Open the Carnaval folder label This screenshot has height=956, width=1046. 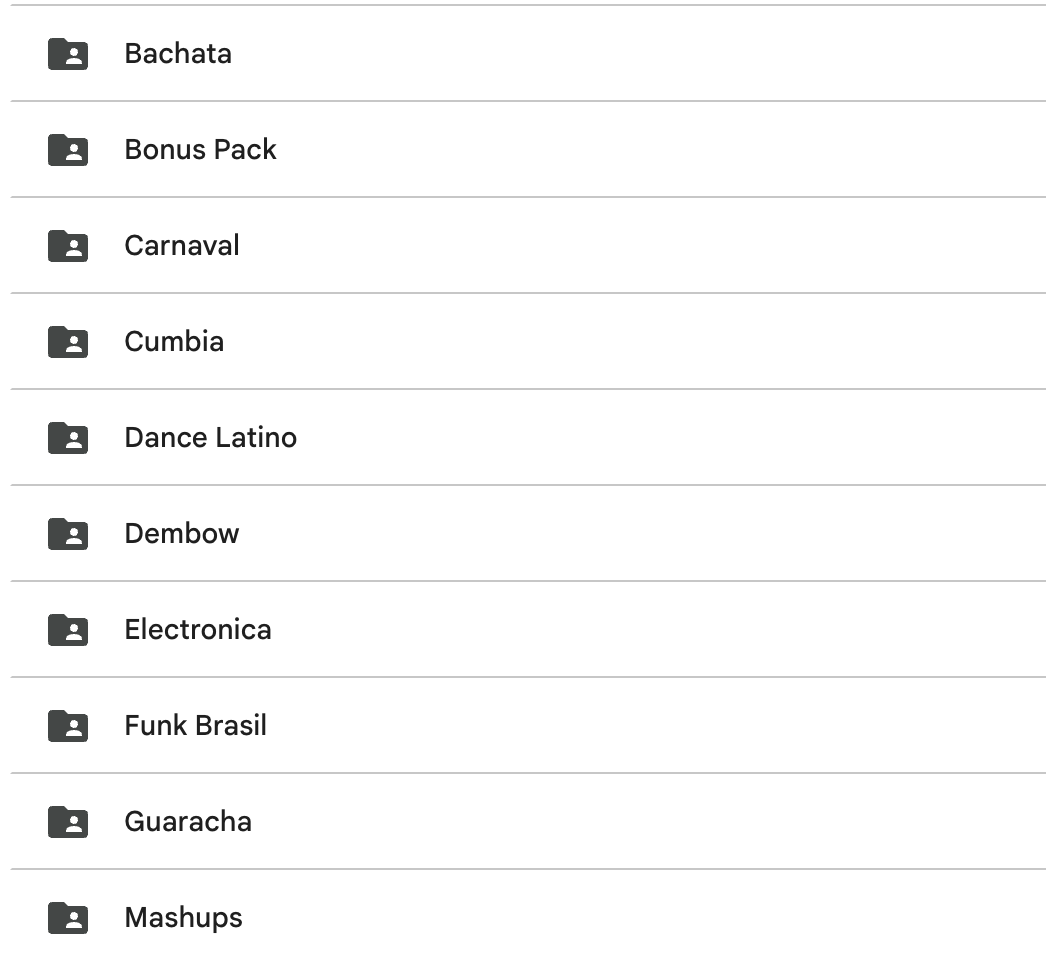point(182,246)
